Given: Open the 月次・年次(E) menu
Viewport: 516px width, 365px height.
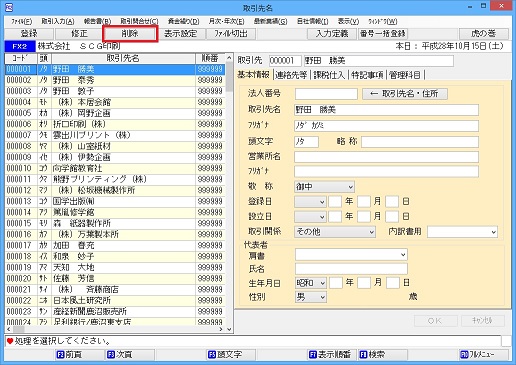Looking at the screenshot, I should tap(226, 21).
